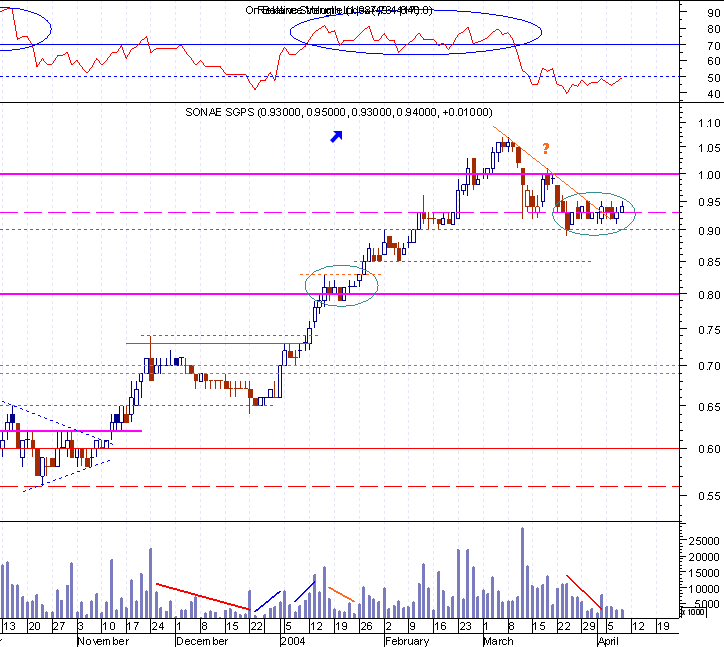The width and height of the screenshot is (724, 647).
Task: Click the 0.95 price axis label
Action: [x=709, y=202]
